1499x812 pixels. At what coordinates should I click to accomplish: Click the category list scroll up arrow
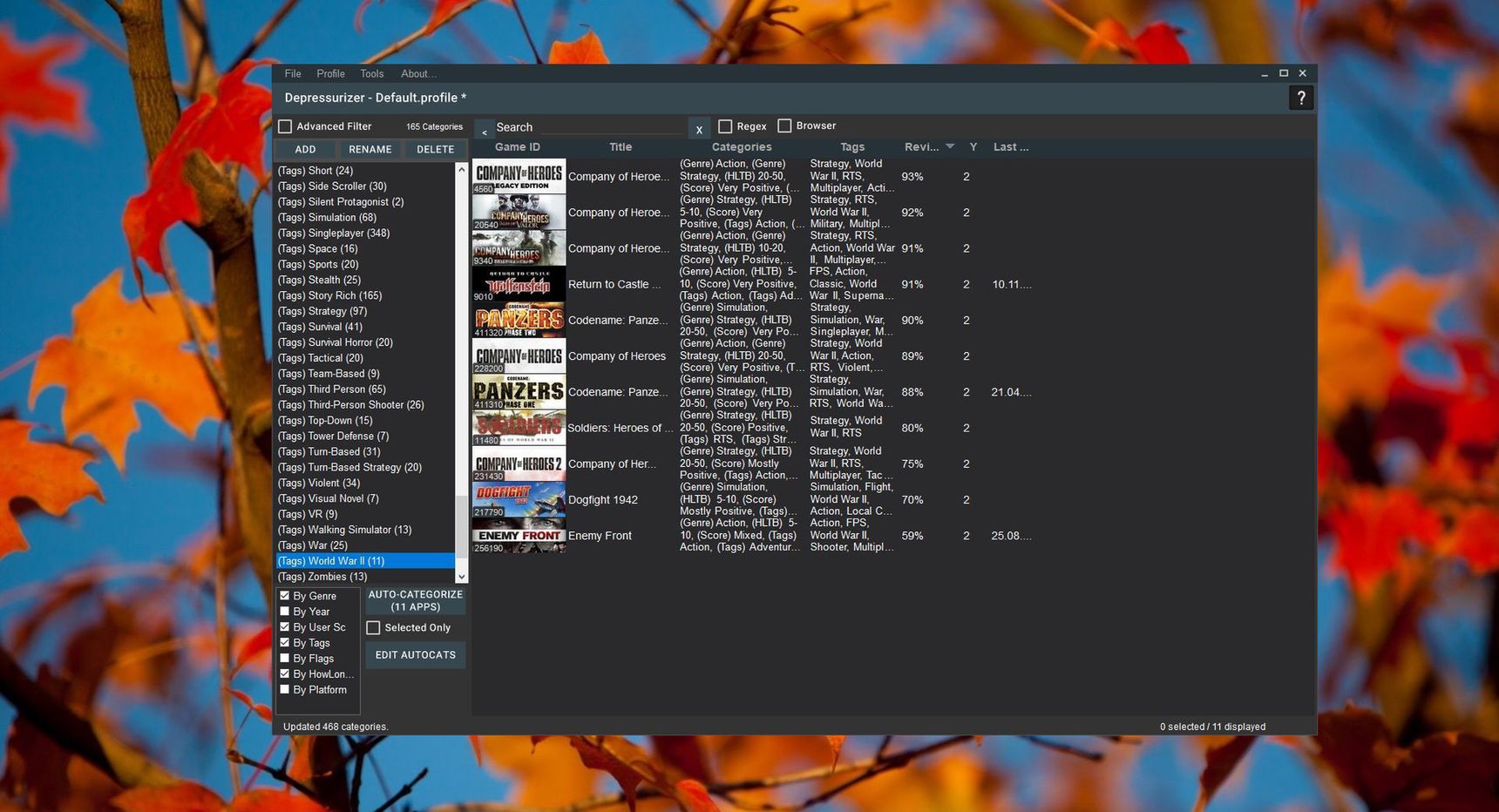pos(462,170)
